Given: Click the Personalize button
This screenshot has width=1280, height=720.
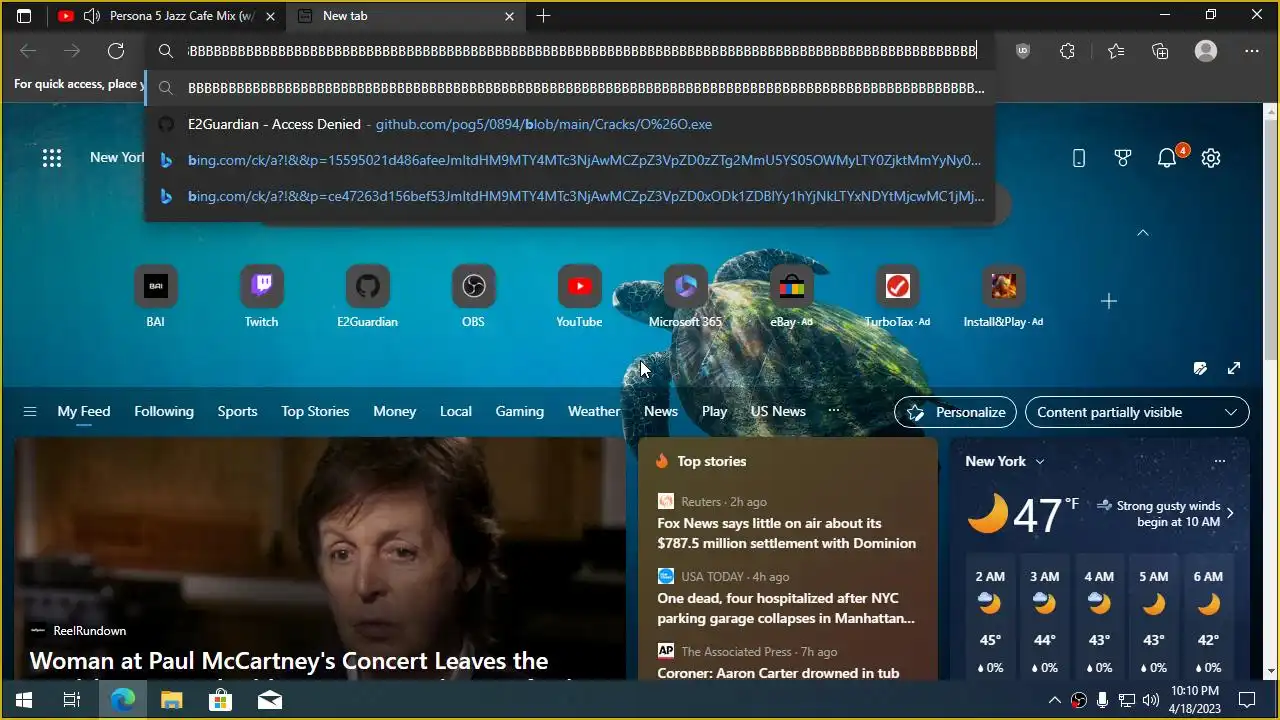Looking at the screenshot, I should (x=955, y=412).
